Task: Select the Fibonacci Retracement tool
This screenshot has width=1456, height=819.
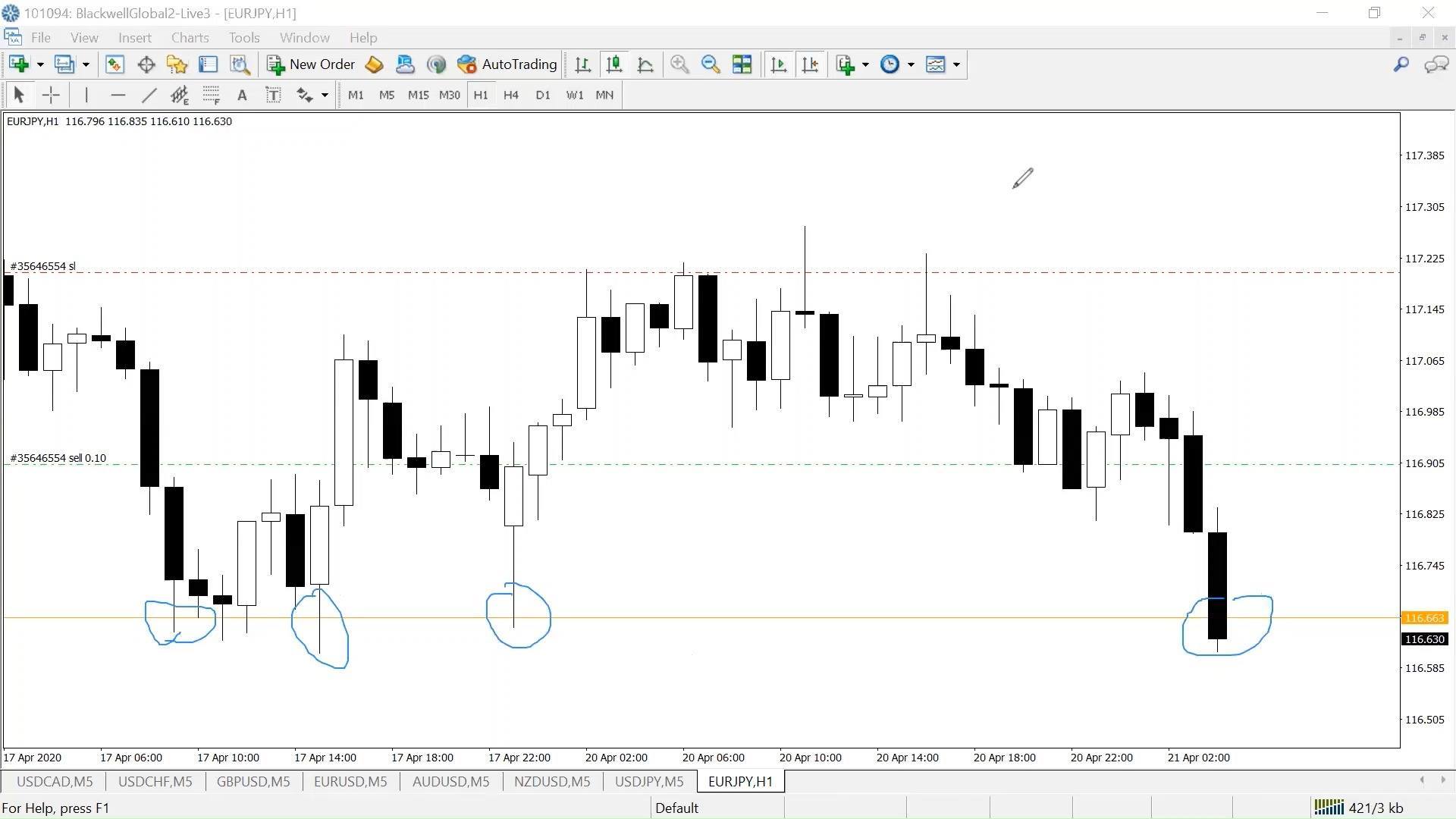Action: (211, 95)
